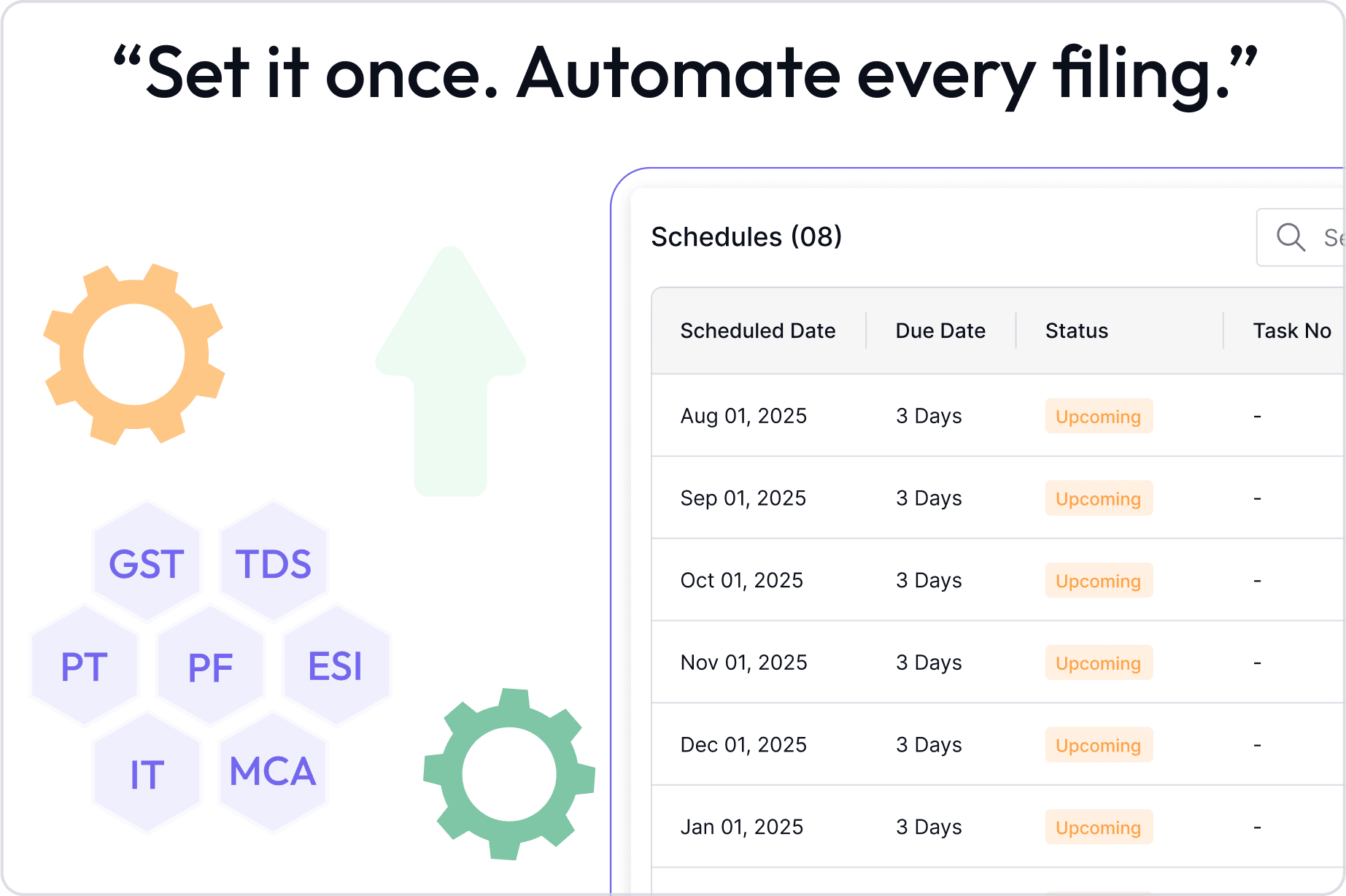1346x896 pixels.
Task: Click the Status column header
Action: point(1077,331)
